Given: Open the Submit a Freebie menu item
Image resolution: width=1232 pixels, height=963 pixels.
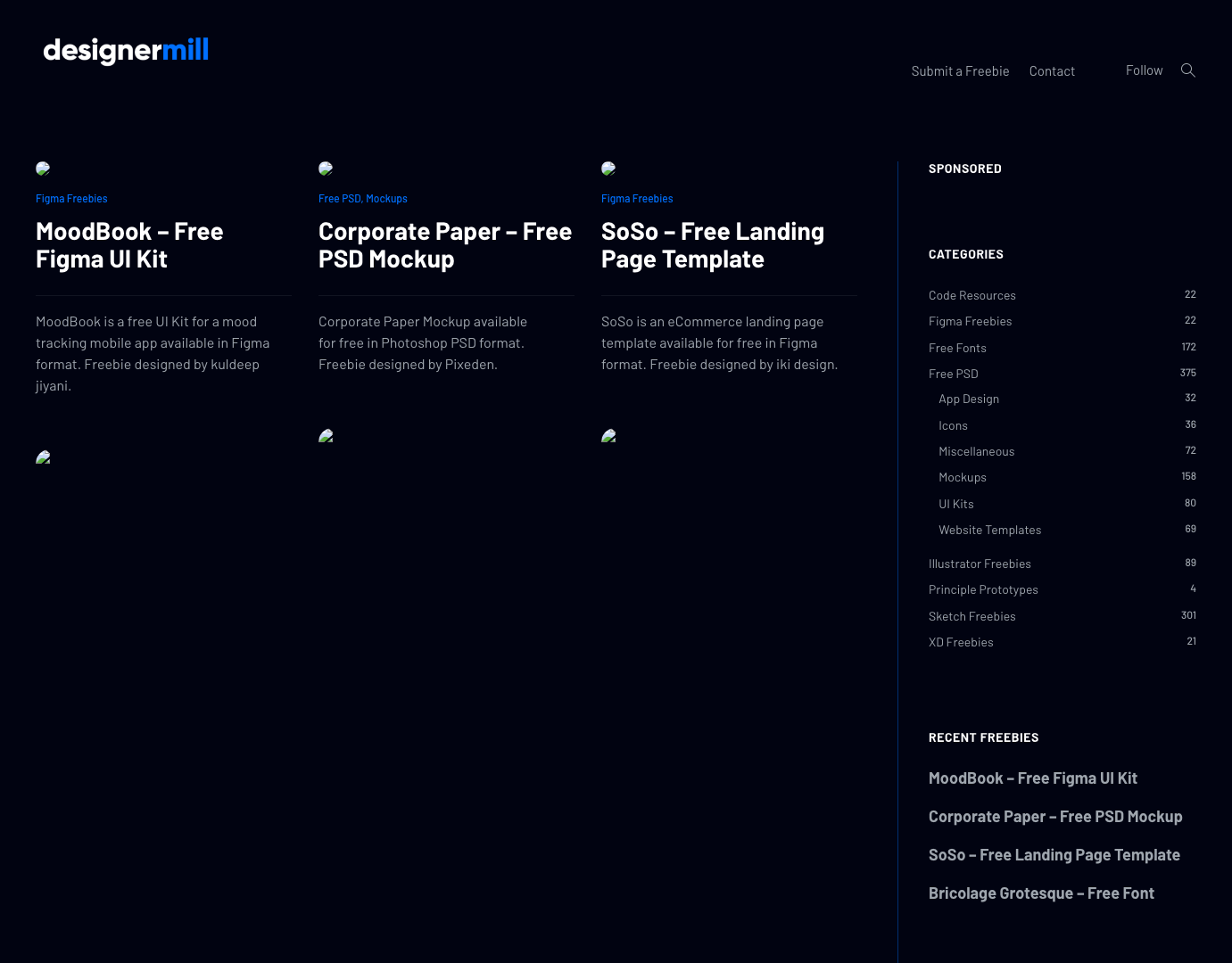Looking at the screenshot, I should coord(960,70).
